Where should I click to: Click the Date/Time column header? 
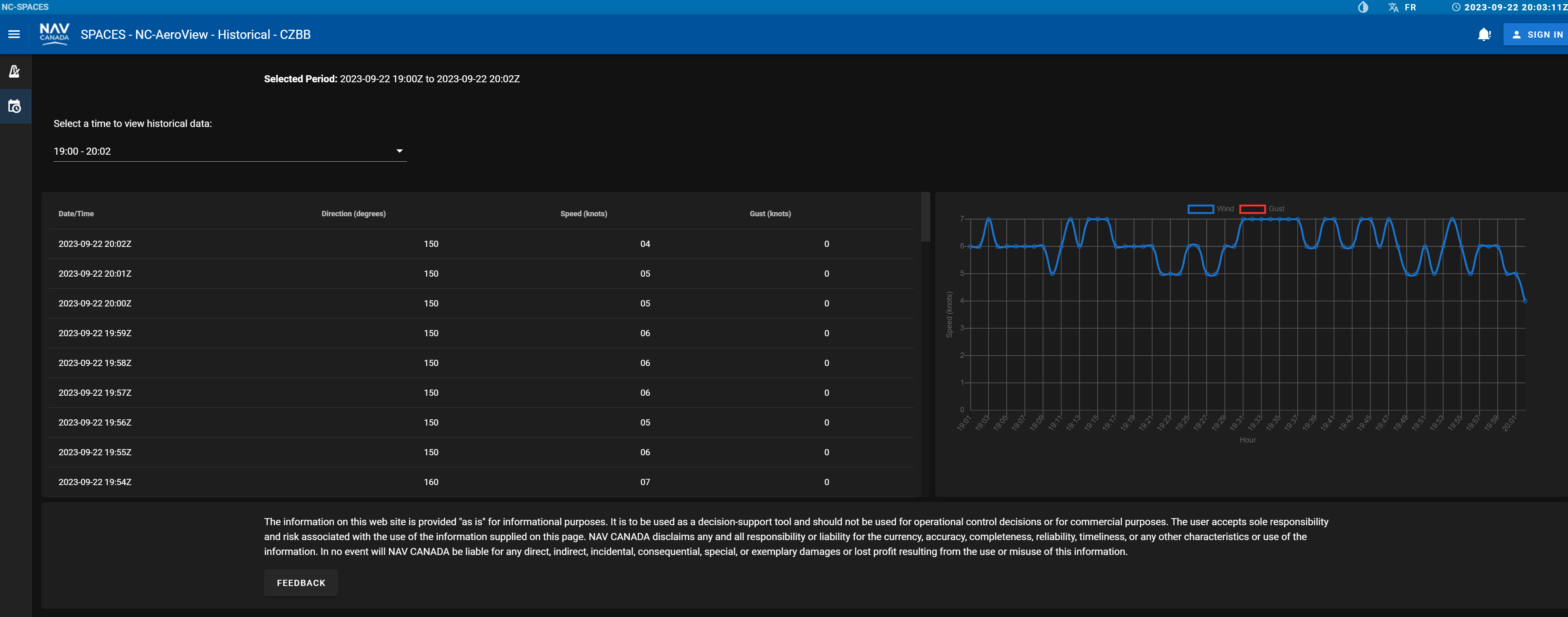point(76,214)
